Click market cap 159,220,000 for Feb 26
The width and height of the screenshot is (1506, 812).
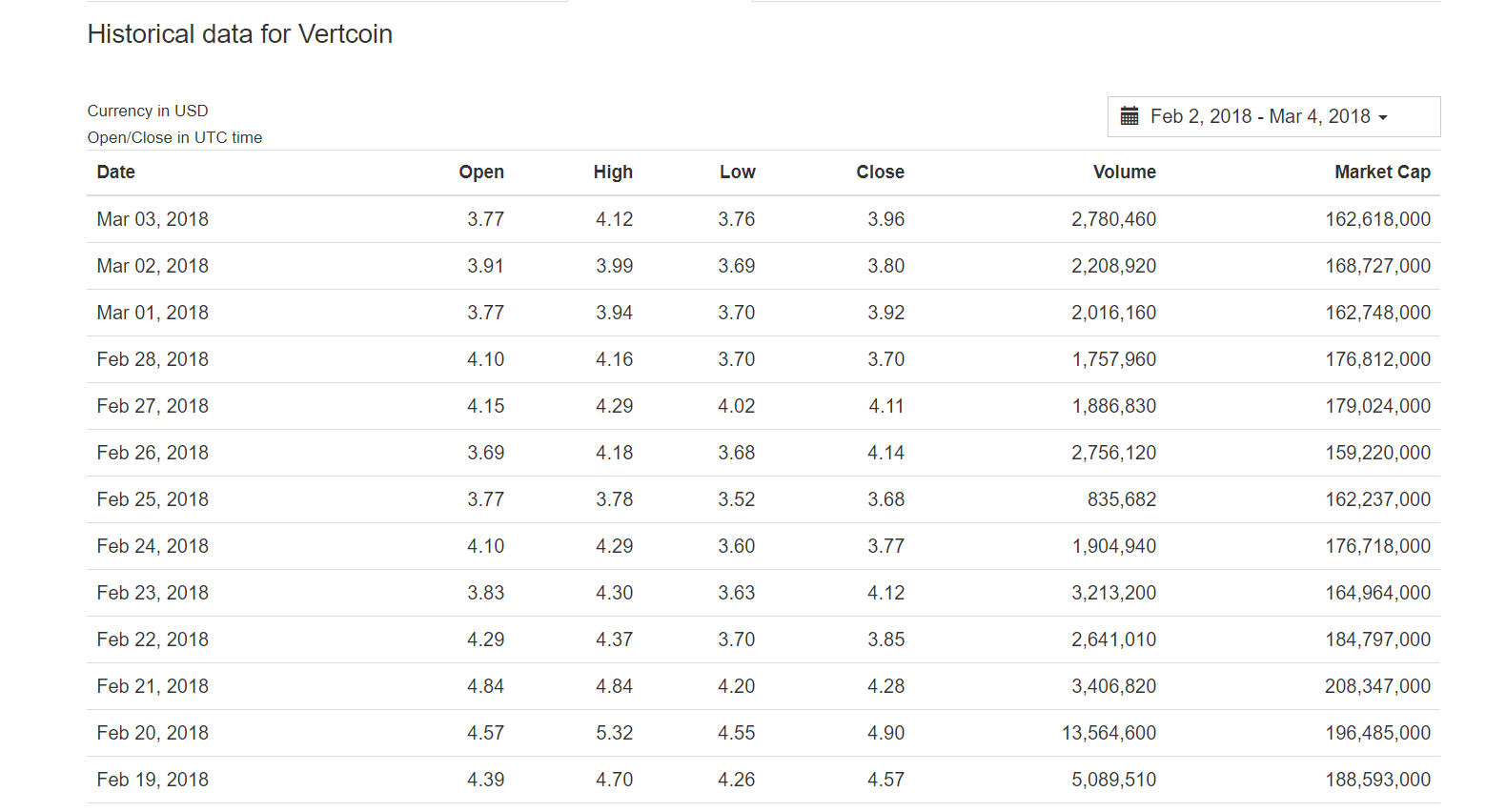1377,453
